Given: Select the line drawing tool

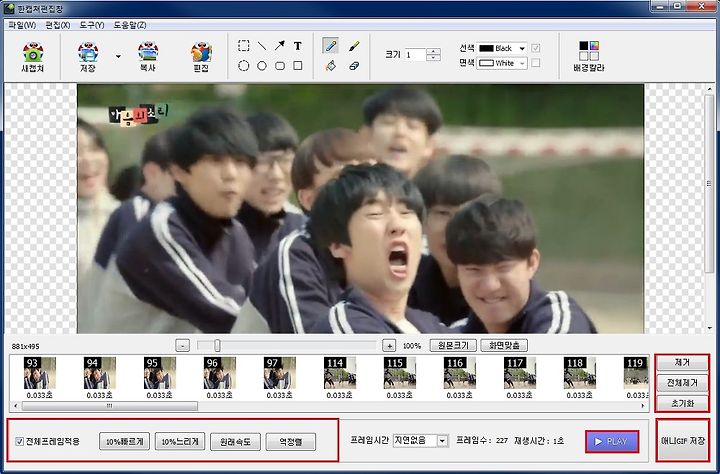Looking at the screenshot, I should coord(262,45).
